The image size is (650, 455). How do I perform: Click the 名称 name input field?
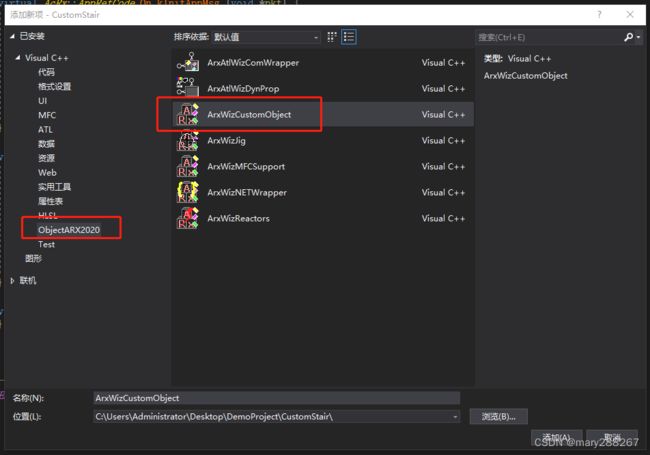(276, 398)
